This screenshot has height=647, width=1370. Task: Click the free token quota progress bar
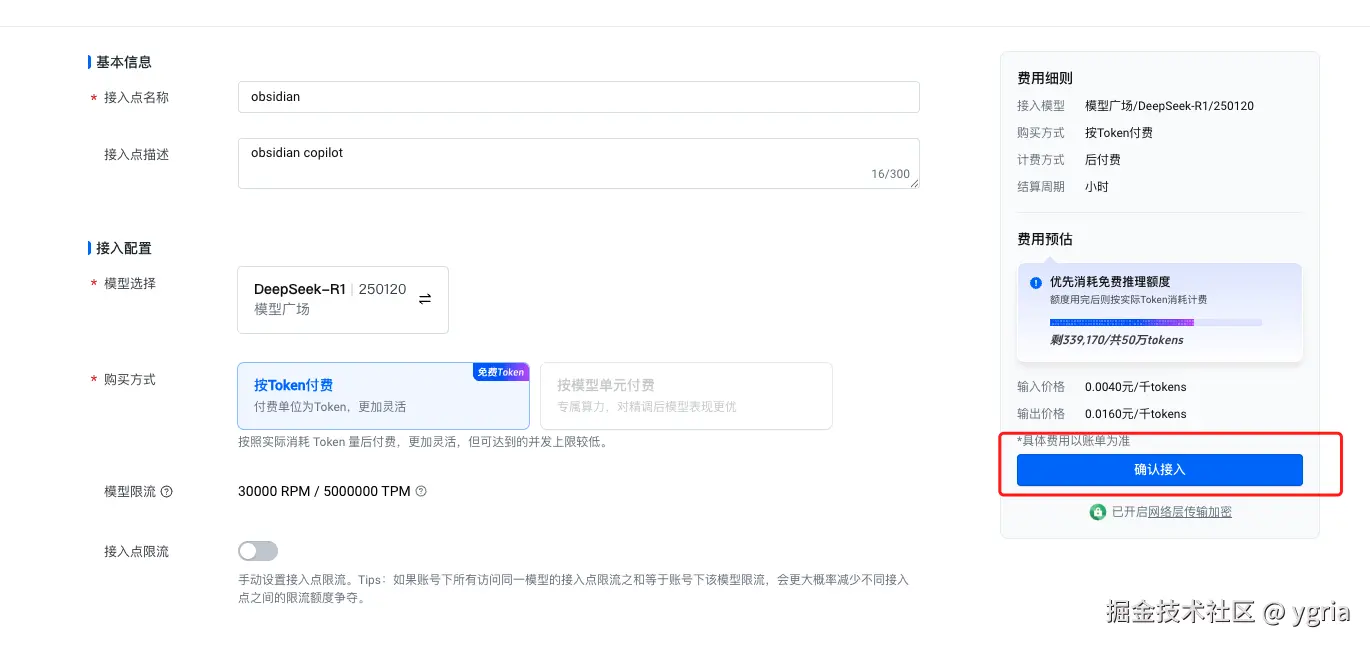(1156, 323)
